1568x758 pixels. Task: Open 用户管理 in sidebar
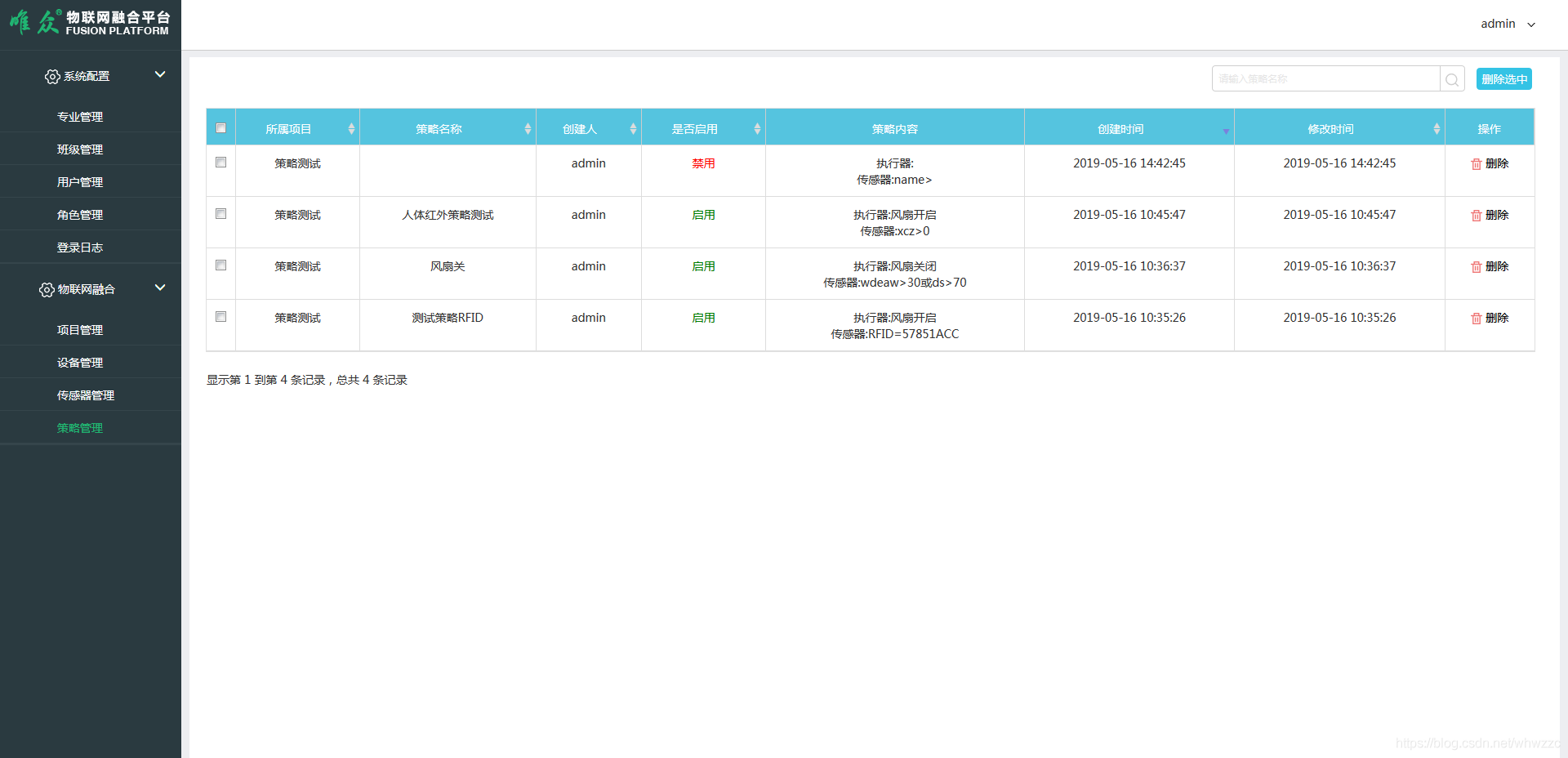[x=80, y=182]
